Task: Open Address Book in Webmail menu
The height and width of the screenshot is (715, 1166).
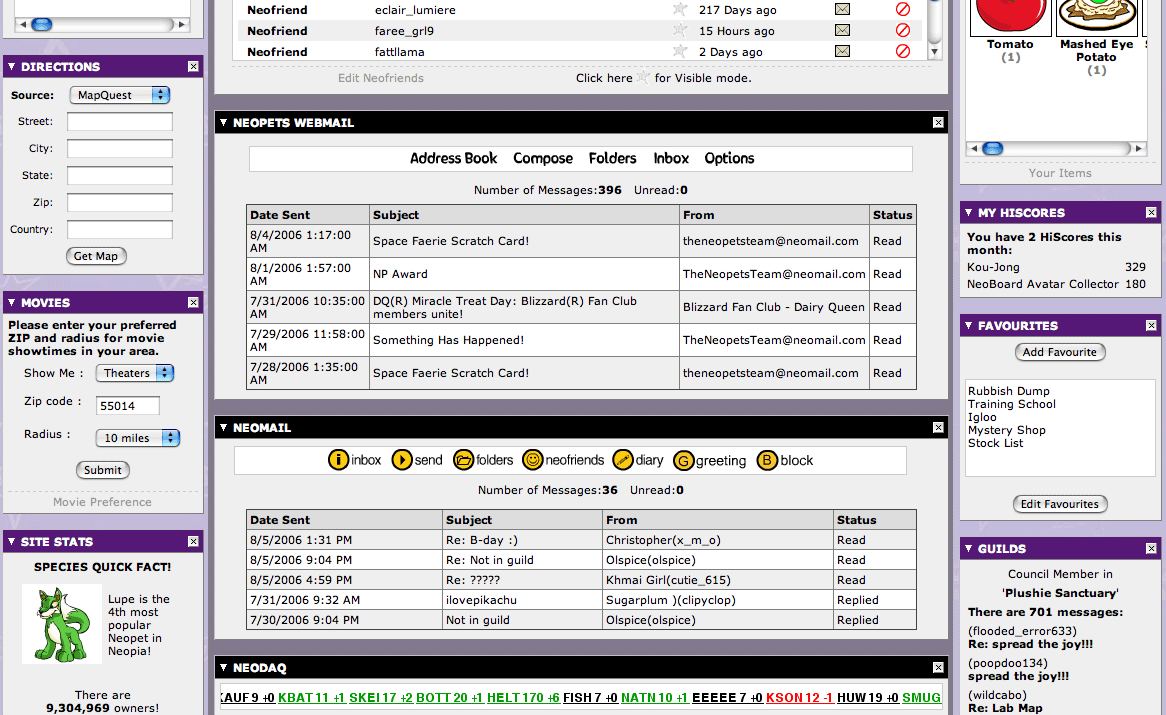Action: [x=453, y=158]
